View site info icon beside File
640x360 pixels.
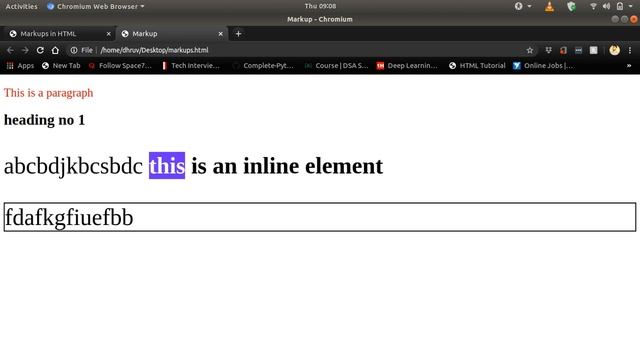pos(73,50)
